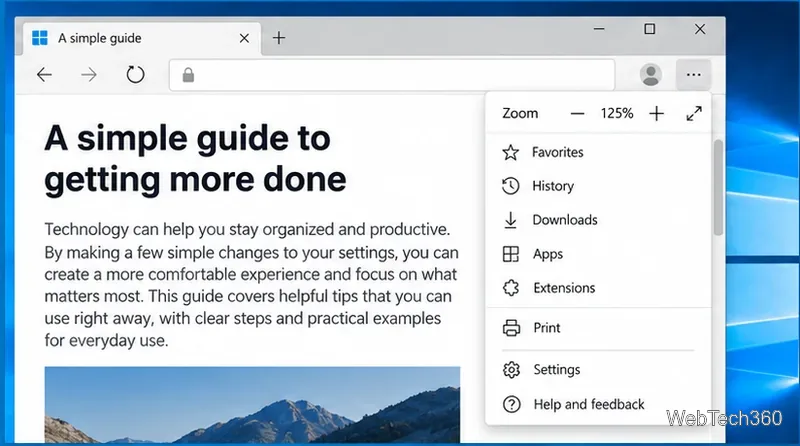Reload the page with refresh icon
This screenshot has height=446, width=800.
[x=135, y=75]
